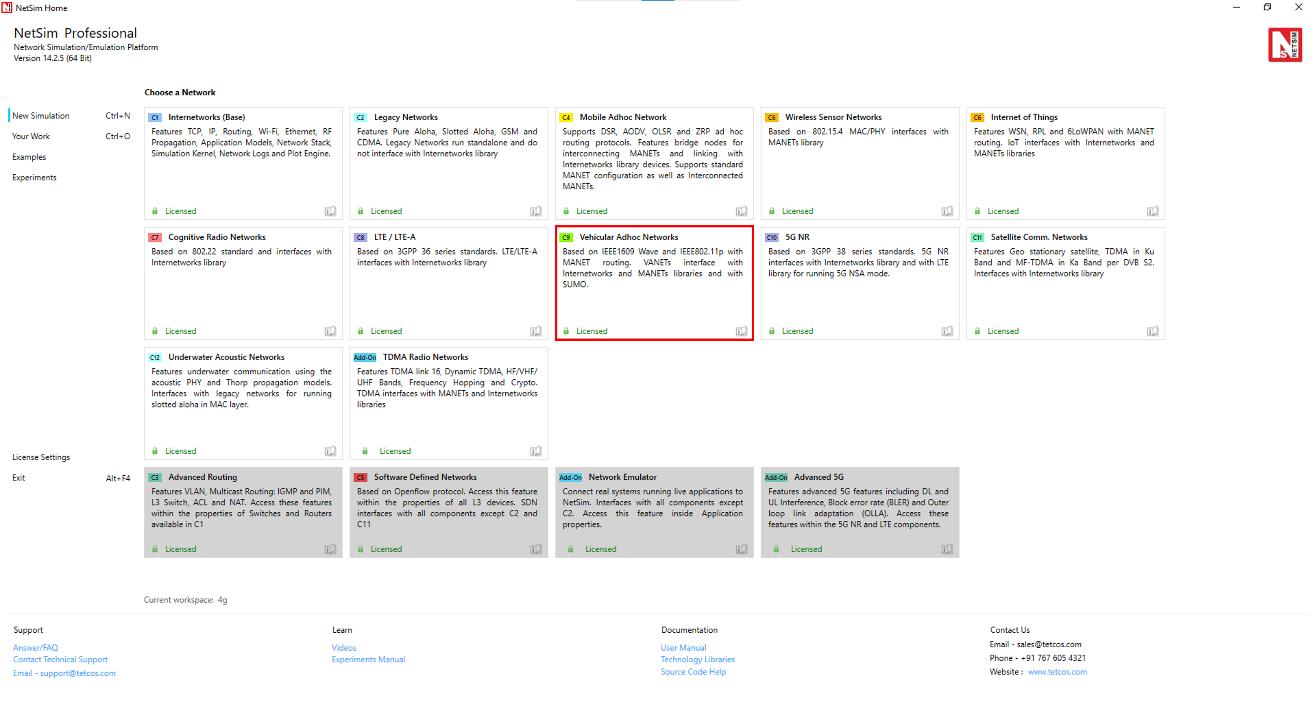The height and width of the screenshot is (713, 1316).
Task: Open book icon on Underwater Acoustic Networks card
Action: (330, 451)
